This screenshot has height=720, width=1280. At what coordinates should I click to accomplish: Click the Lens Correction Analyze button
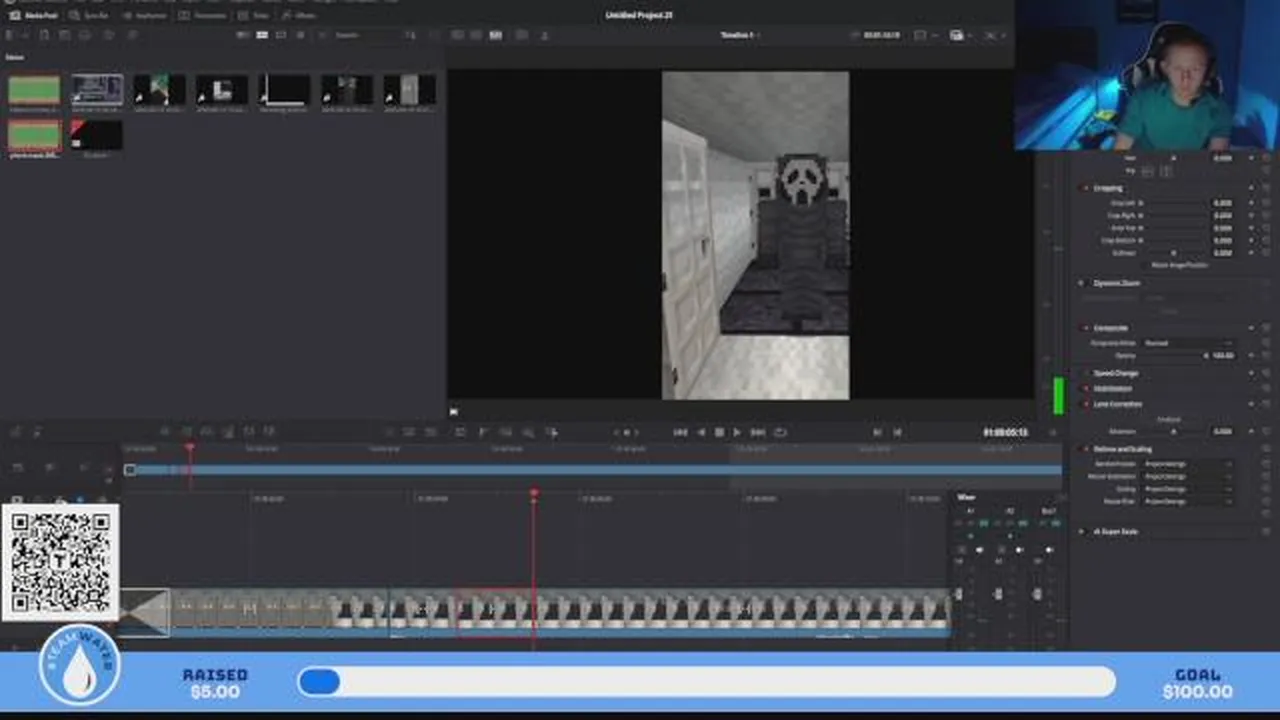point(1168,419)
